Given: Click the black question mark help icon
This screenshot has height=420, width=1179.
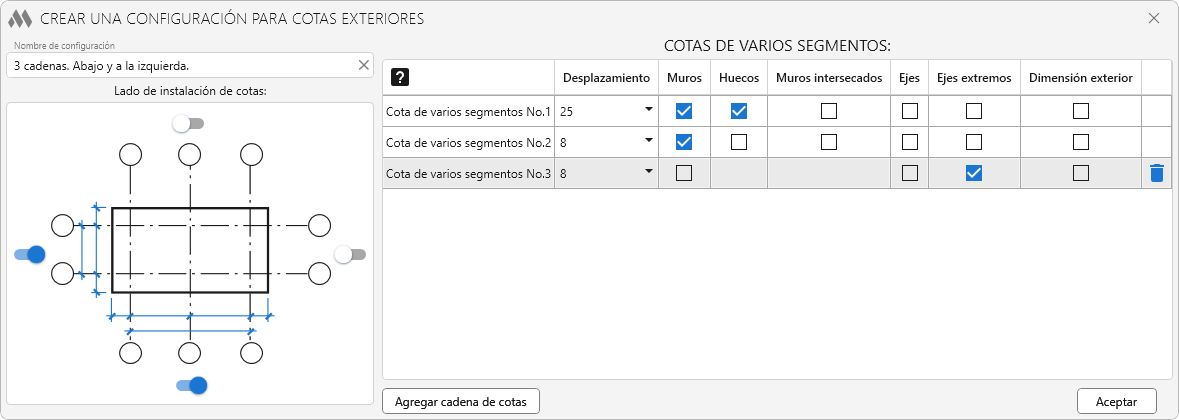Looking at the screenshot, I should pos(399,77).
